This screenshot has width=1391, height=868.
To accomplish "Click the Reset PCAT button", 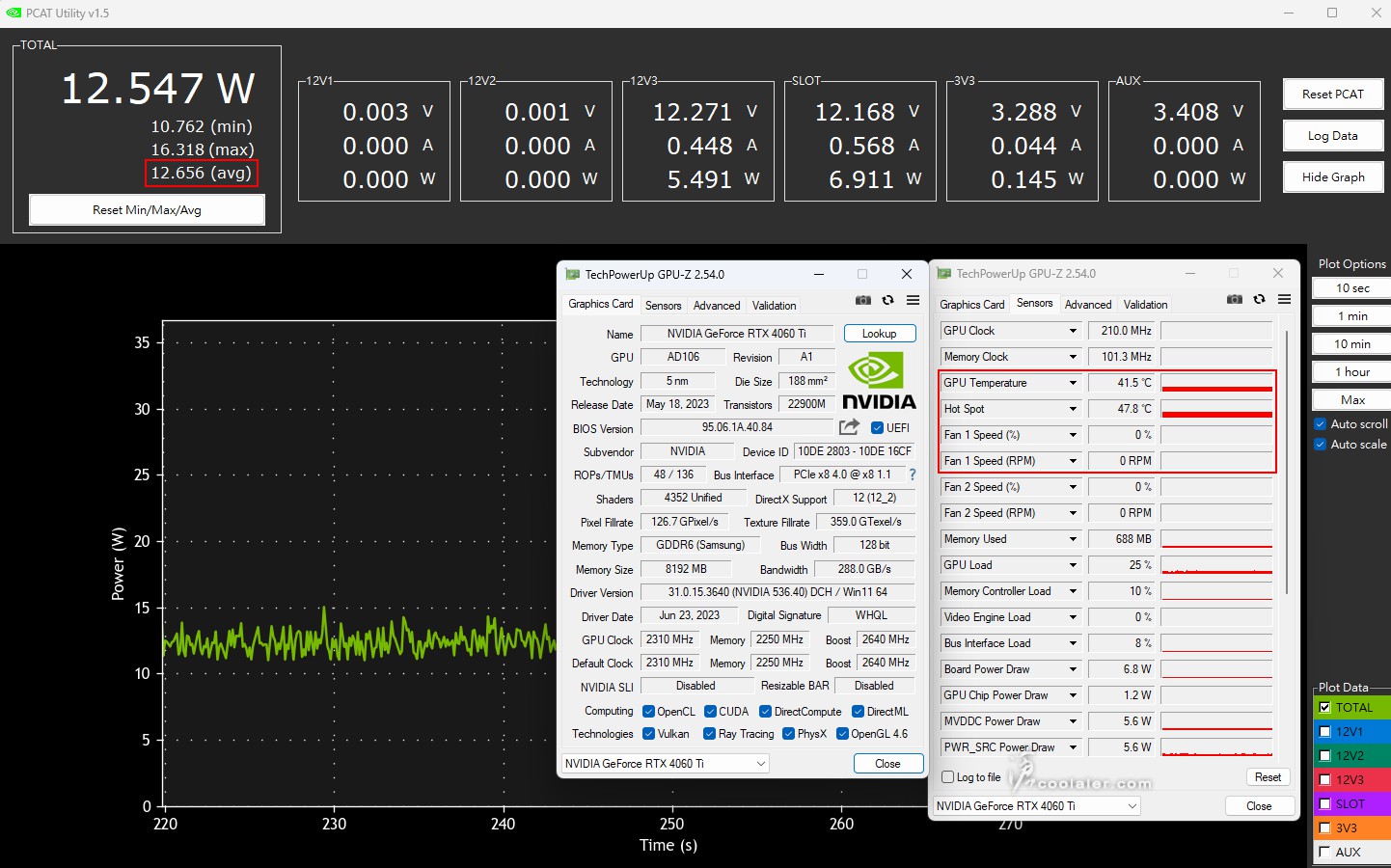I will pos(1333,95).
